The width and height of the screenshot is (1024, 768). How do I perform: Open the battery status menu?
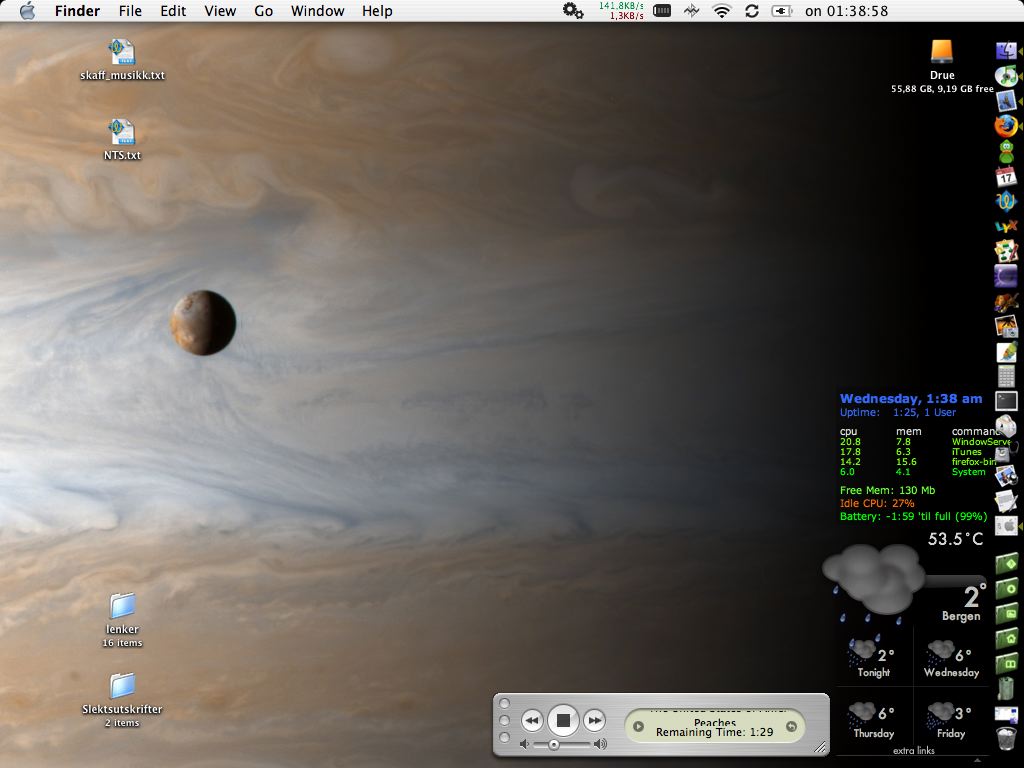click(x=782, y=11)
